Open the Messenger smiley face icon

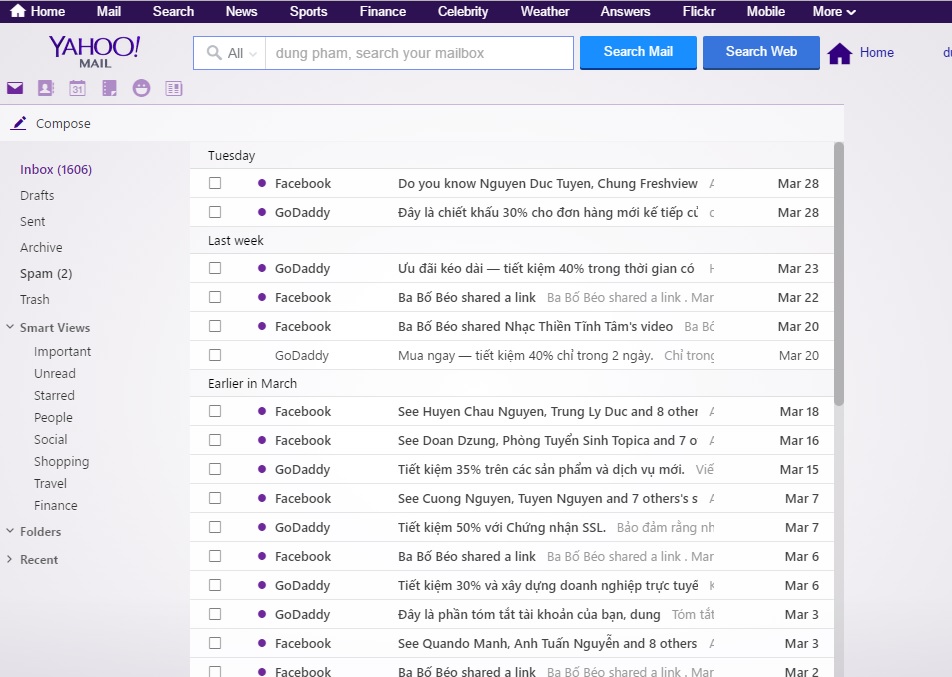pyautogui.click(x=141, y=89)
